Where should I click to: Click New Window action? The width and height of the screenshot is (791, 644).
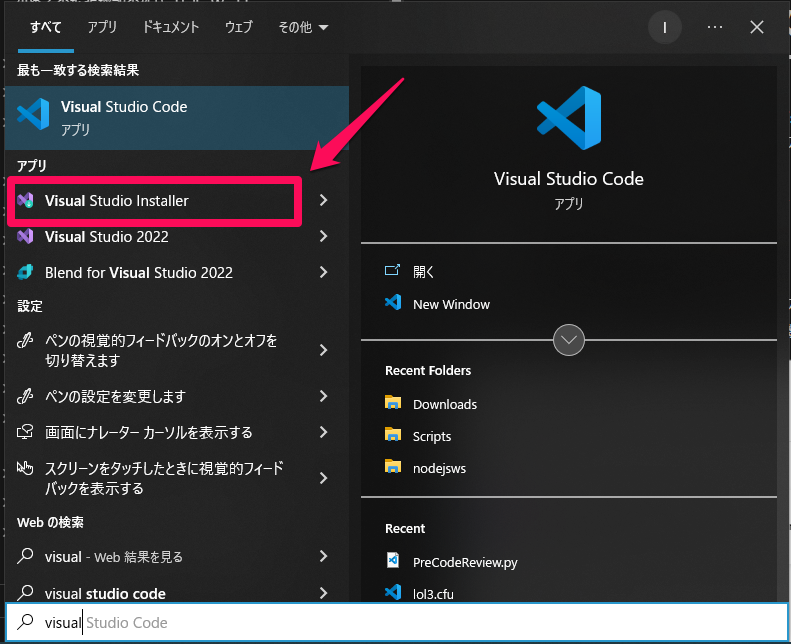click(x=451, y=305)
